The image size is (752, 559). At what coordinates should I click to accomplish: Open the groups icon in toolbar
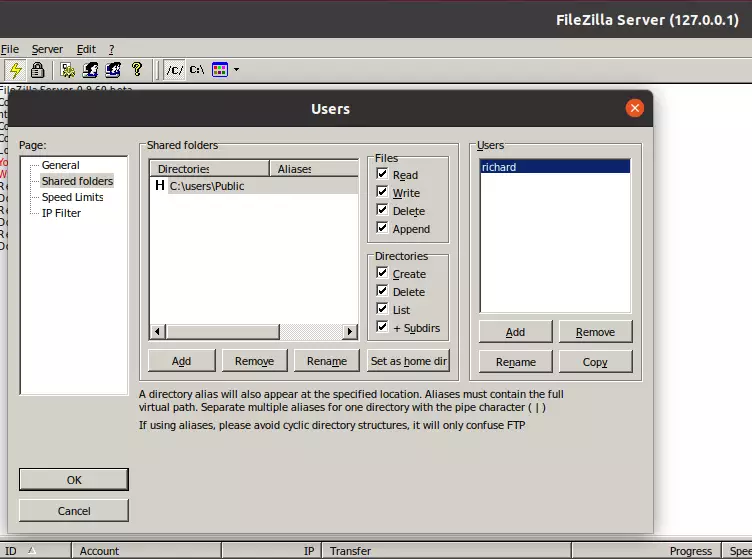(x=113, y=70)
